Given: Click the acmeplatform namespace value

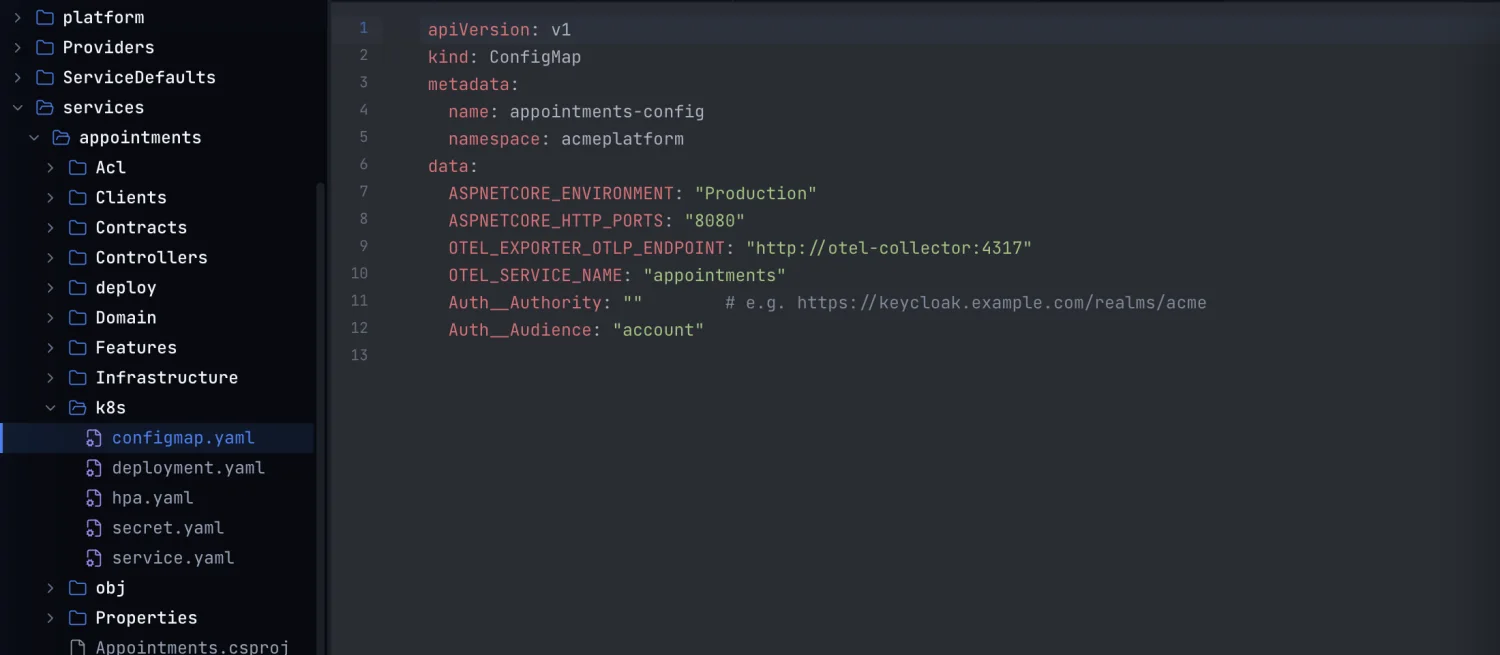Looking at the screenshot, I should (x=622, y=139).
